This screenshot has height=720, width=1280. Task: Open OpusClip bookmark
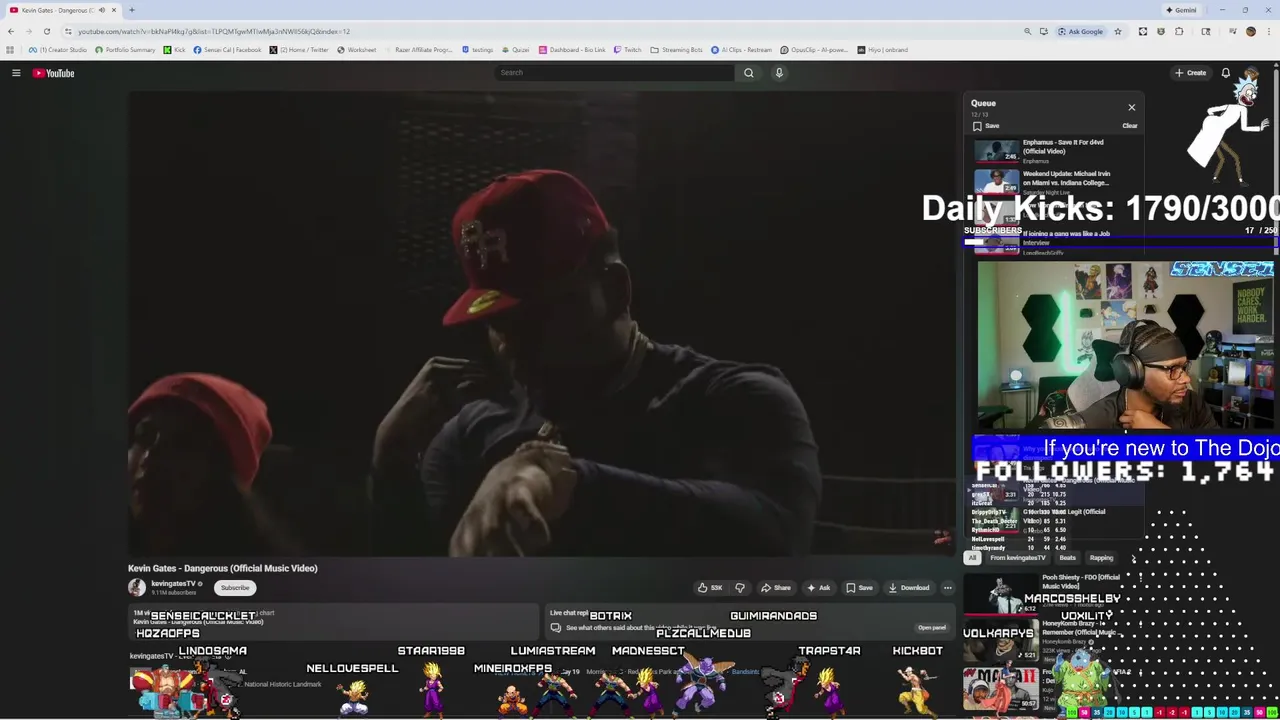813,50
